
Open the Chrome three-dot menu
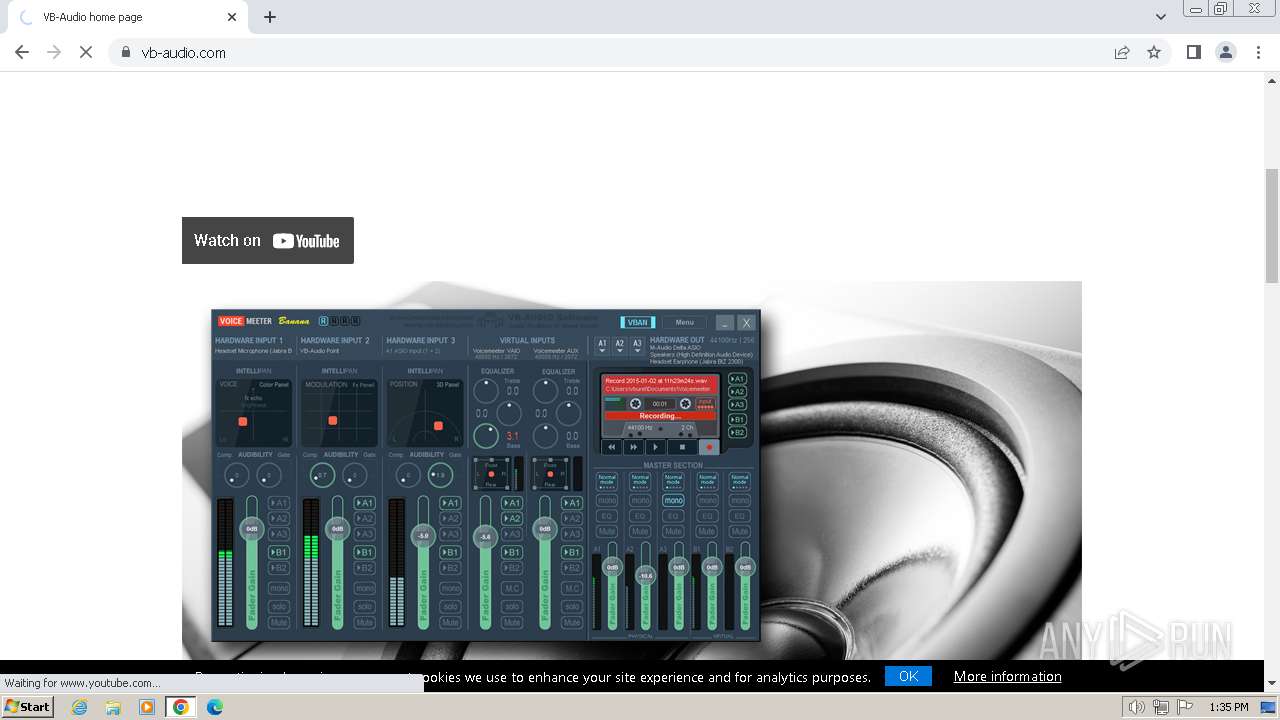click(x=1258, y=53)
